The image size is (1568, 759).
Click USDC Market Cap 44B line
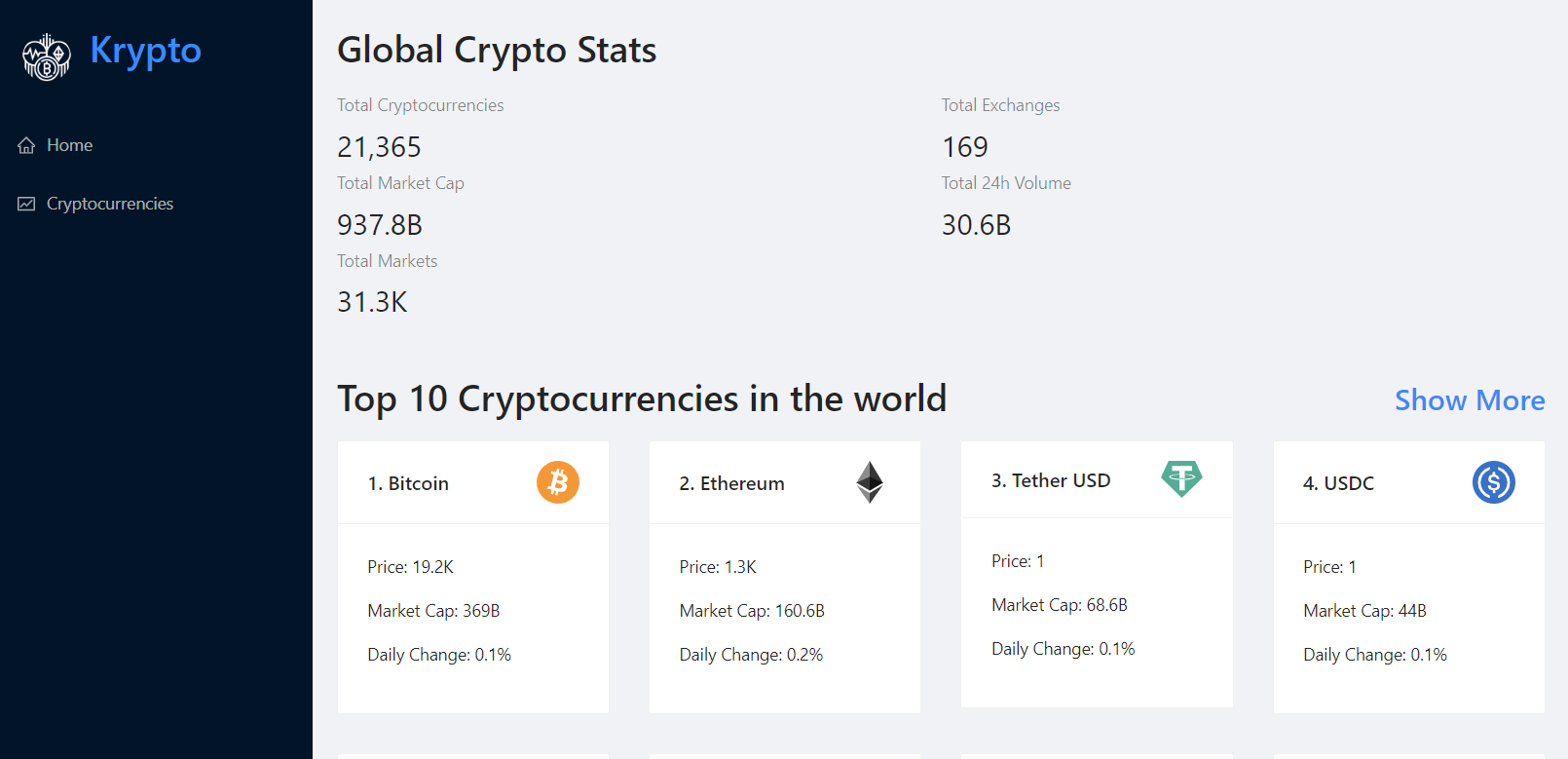pos(1364,611)
